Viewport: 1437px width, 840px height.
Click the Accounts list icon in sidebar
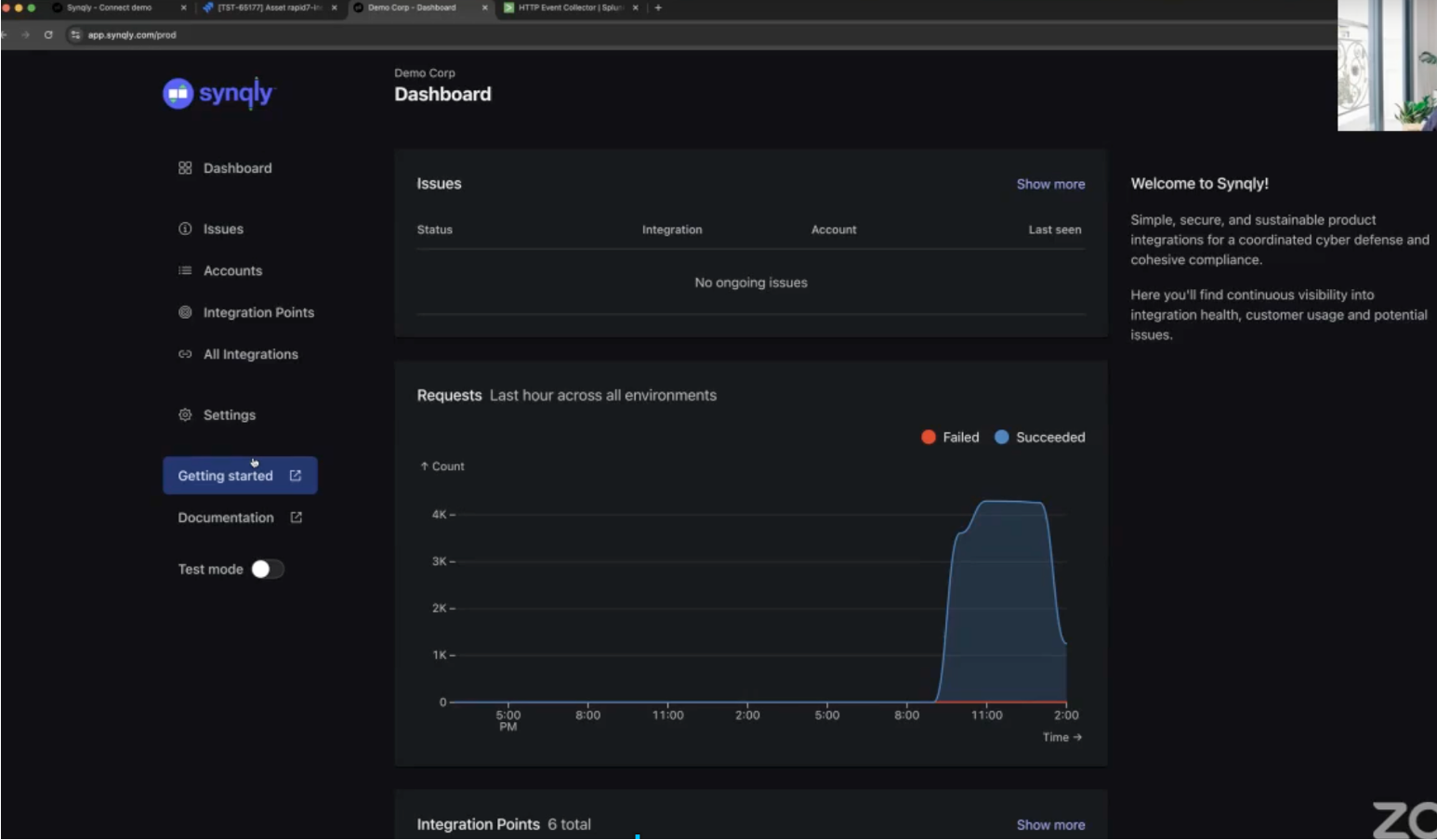tap(185, 270)
